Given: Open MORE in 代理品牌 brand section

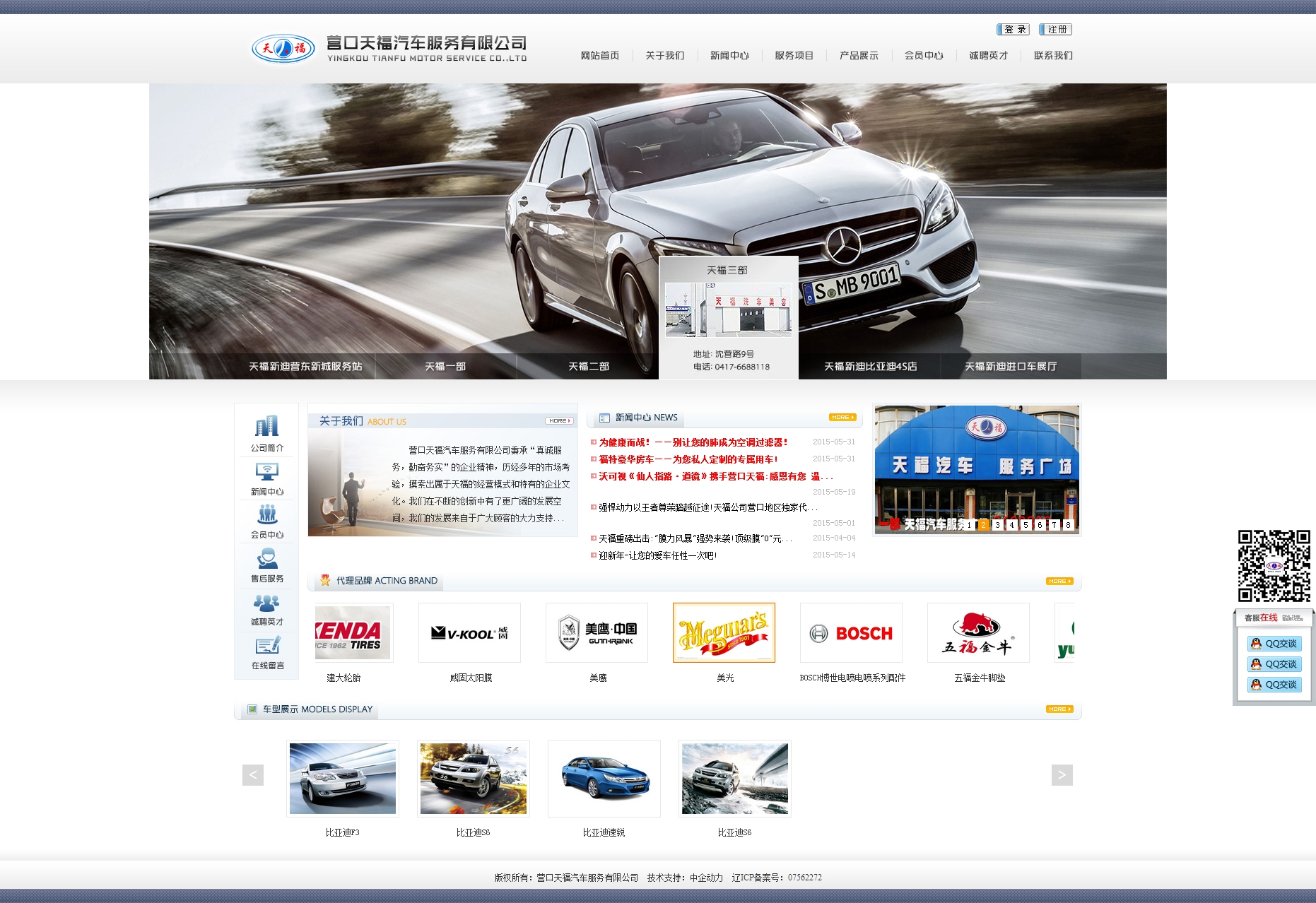Looking at the screenshot, I should pyautogui.click(x=1059, y=582).
